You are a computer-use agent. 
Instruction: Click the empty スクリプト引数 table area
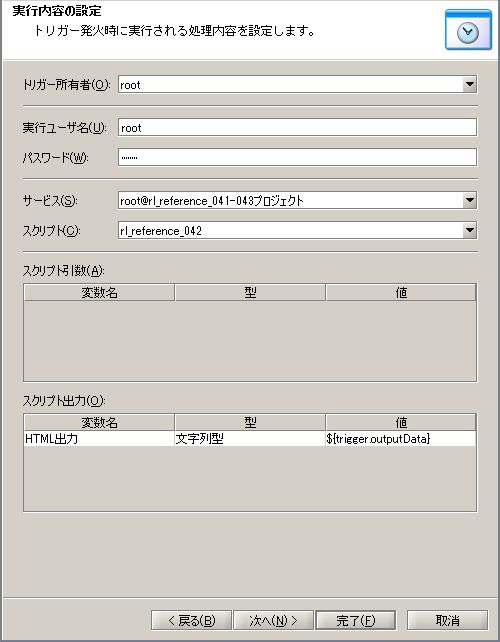pos(250,341)
